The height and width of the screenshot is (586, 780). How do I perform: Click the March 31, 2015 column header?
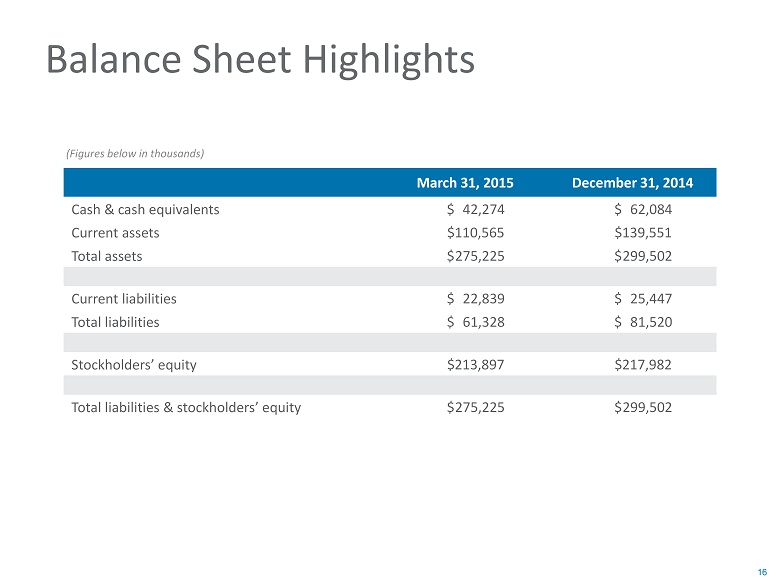pyautogui.click(x=465, y=183)
